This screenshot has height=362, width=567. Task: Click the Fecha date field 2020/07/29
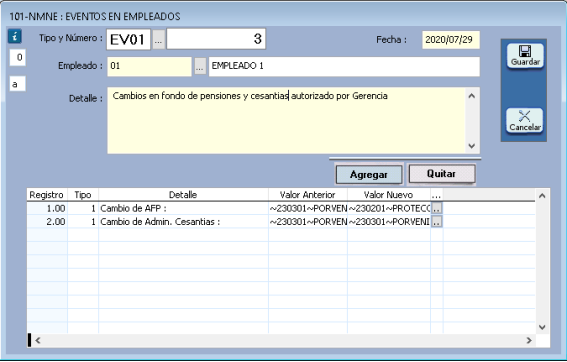(x=451, y=40)
